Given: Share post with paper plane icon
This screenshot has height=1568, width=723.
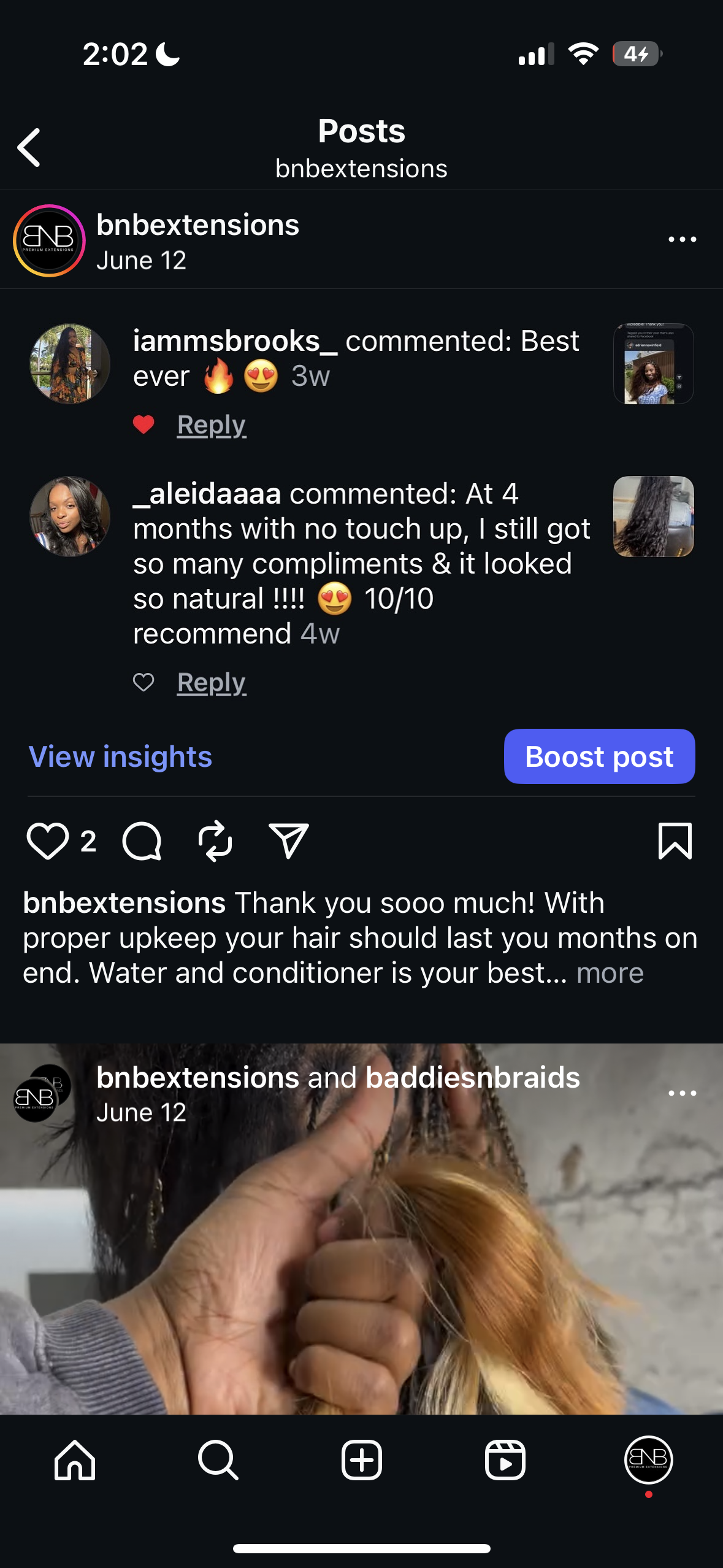Looking at the screenshot, I should point(288,840).
